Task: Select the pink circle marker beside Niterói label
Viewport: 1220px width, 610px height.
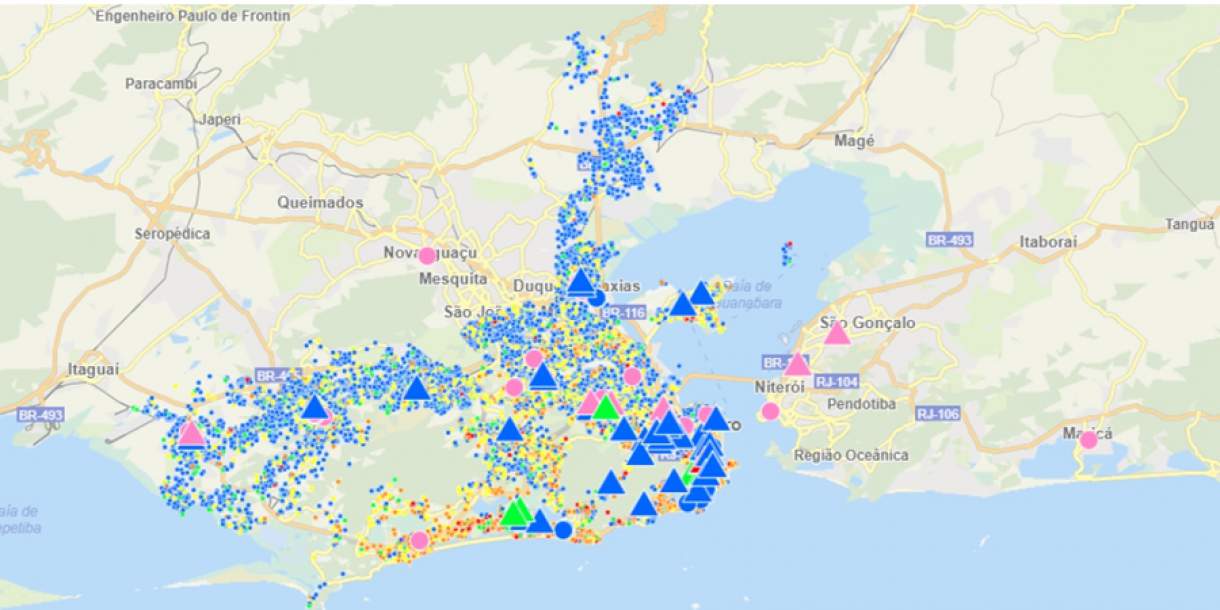Action: click(x=770, y=411)
